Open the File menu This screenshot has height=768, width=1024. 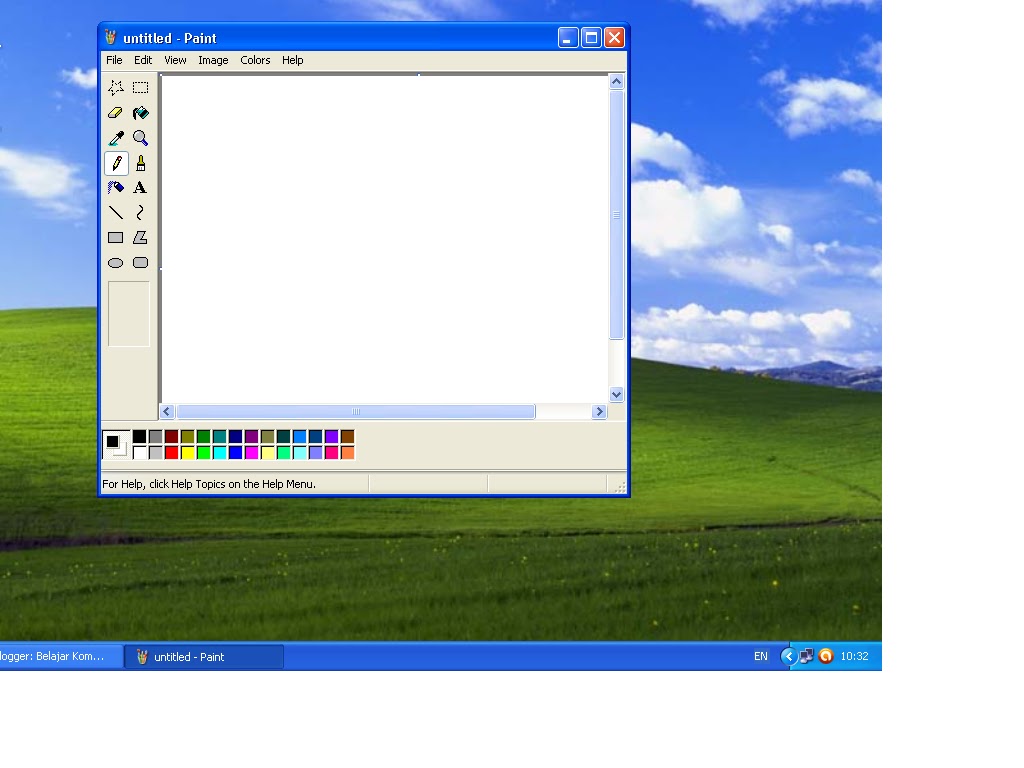coord(114,60)
